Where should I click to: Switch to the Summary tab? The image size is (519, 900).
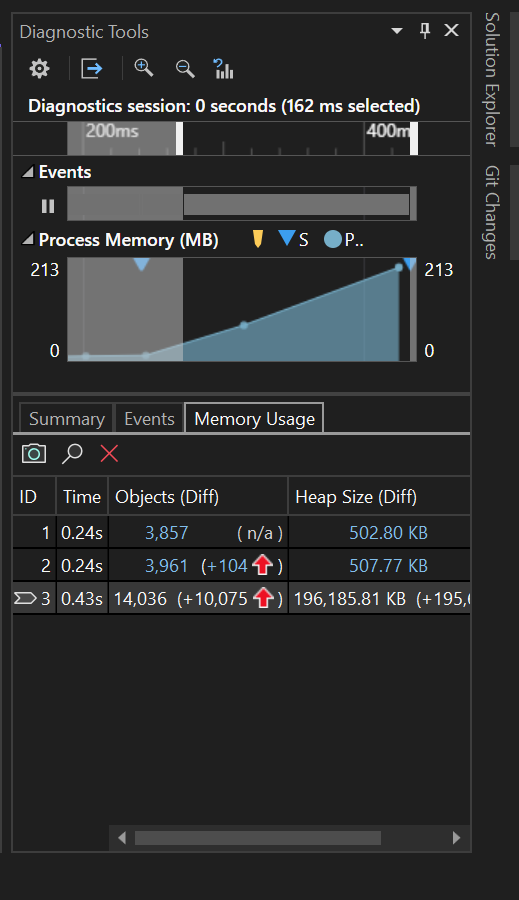(67, 419)
